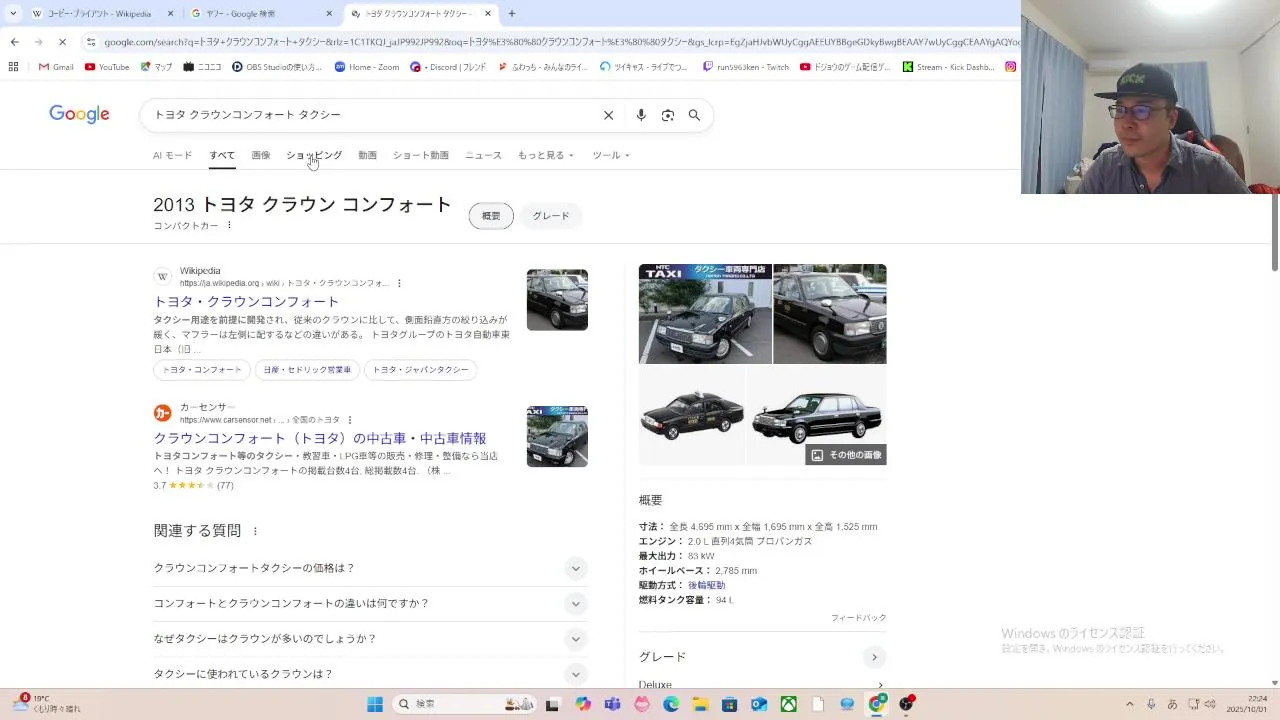1280x720 pixels.
Task: Switch to the ヤフー - Google 検索 tab
Action: 261,14
